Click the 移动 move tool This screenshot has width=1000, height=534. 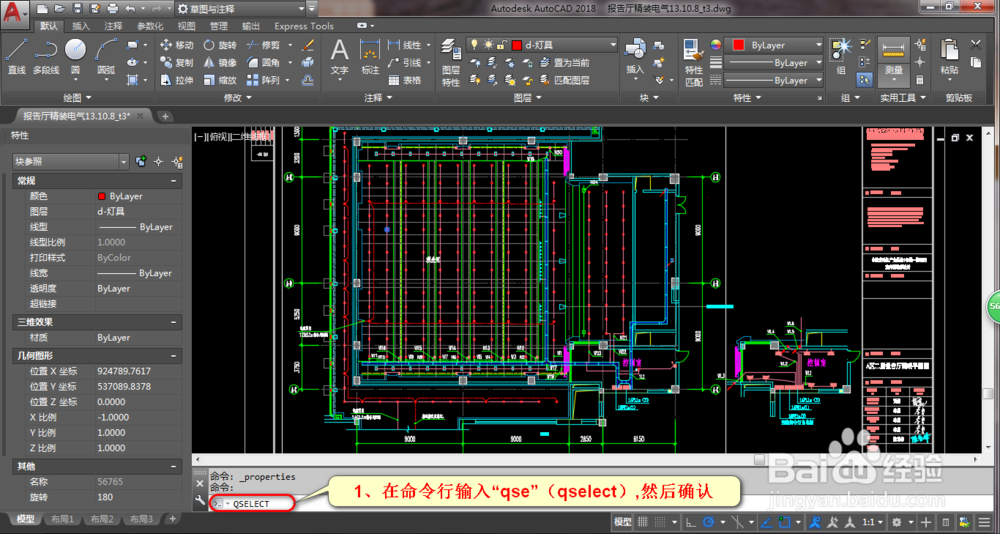[x=177, y=45]
